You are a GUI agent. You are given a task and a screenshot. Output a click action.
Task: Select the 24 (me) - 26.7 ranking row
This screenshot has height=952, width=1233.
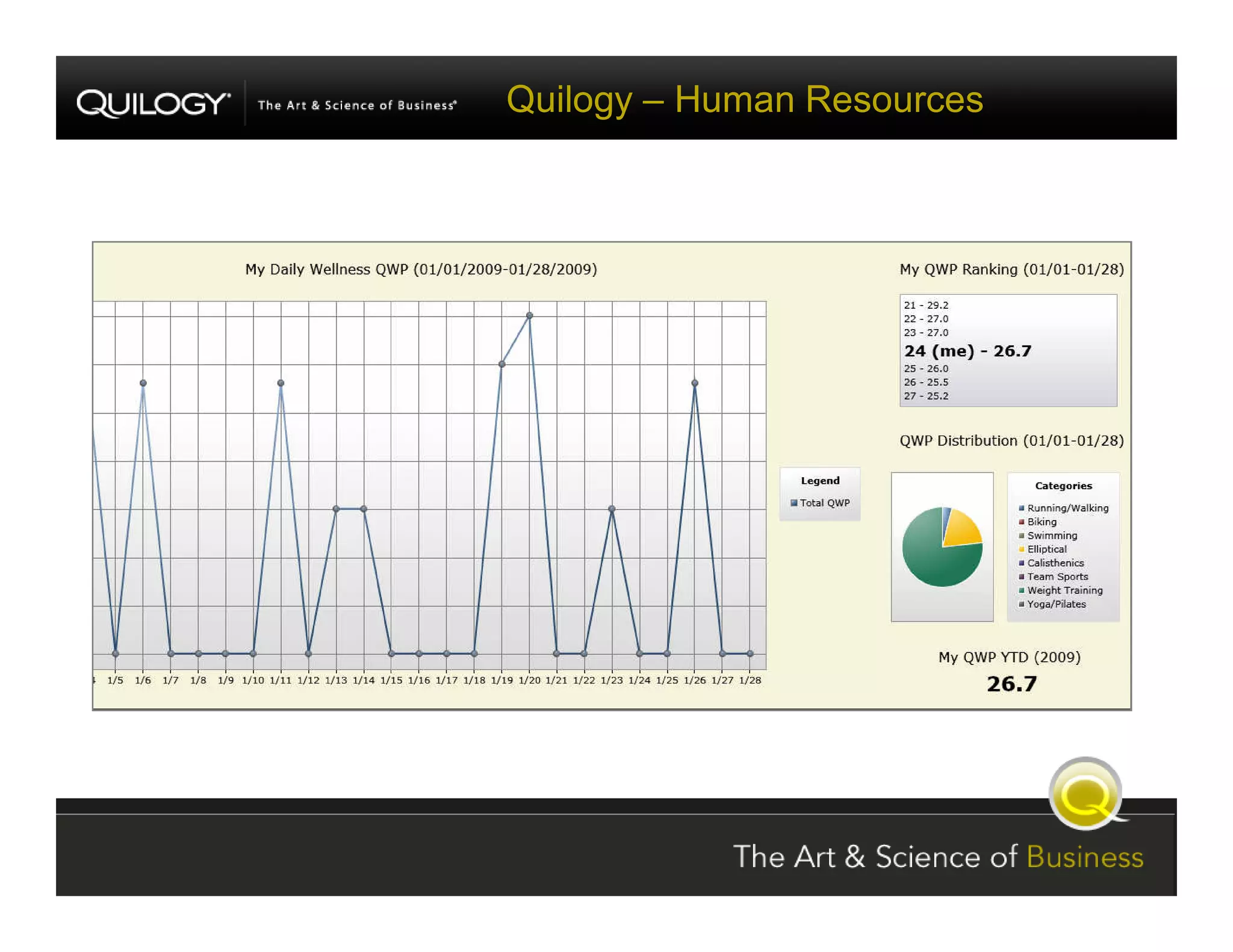point(967,351)
